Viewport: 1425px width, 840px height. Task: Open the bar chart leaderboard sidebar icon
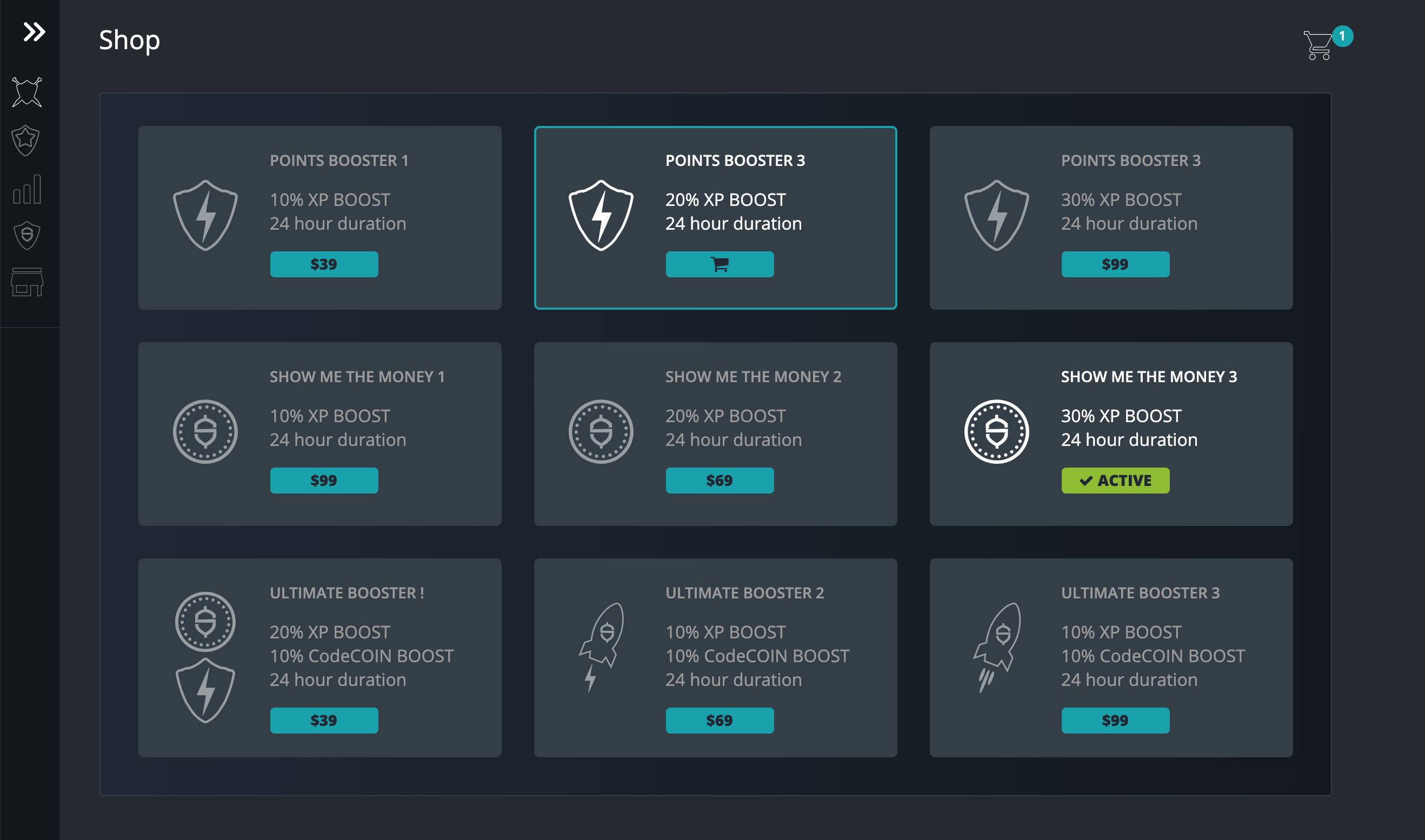27,189
